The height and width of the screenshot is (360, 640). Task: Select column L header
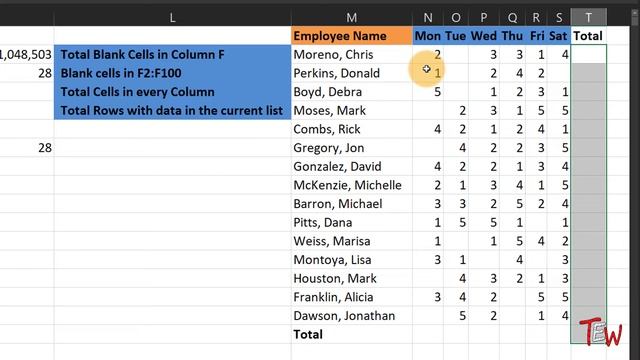tap(172, 18)
